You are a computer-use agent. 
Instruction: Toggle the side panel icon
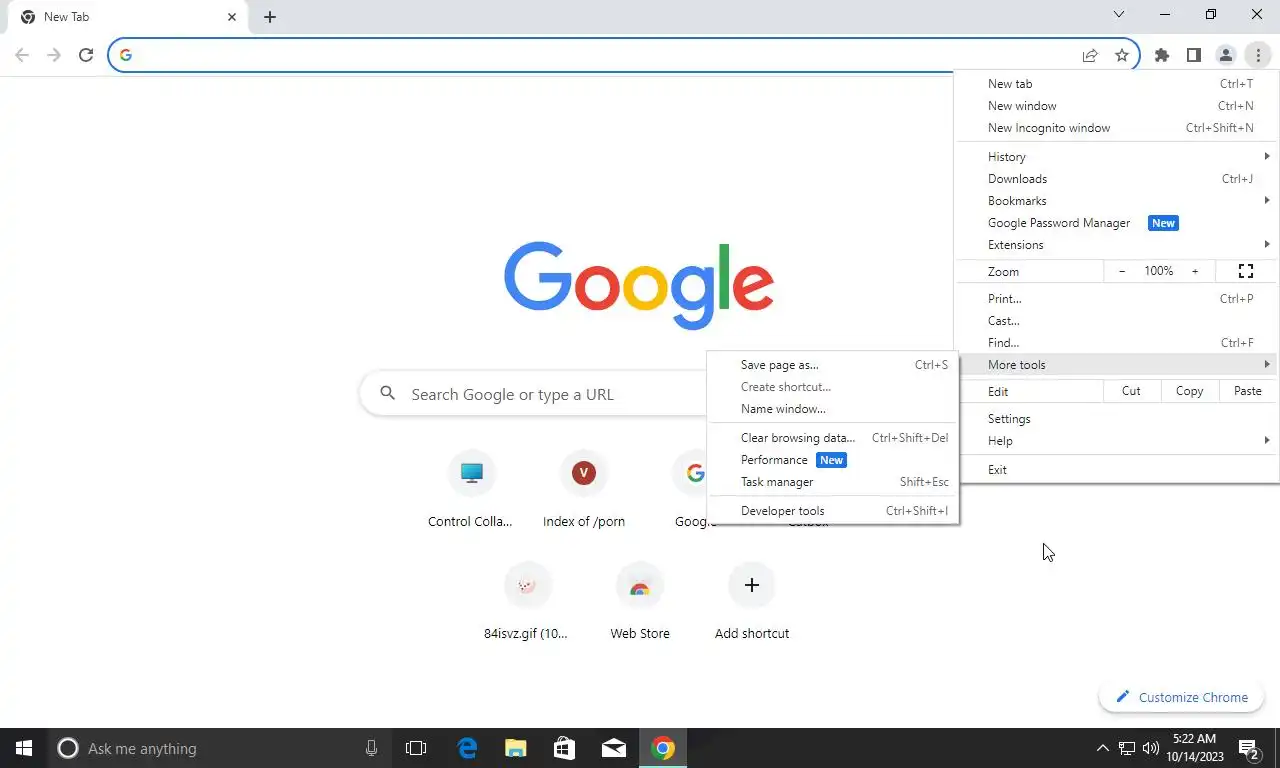click(x=1193, y=56)
